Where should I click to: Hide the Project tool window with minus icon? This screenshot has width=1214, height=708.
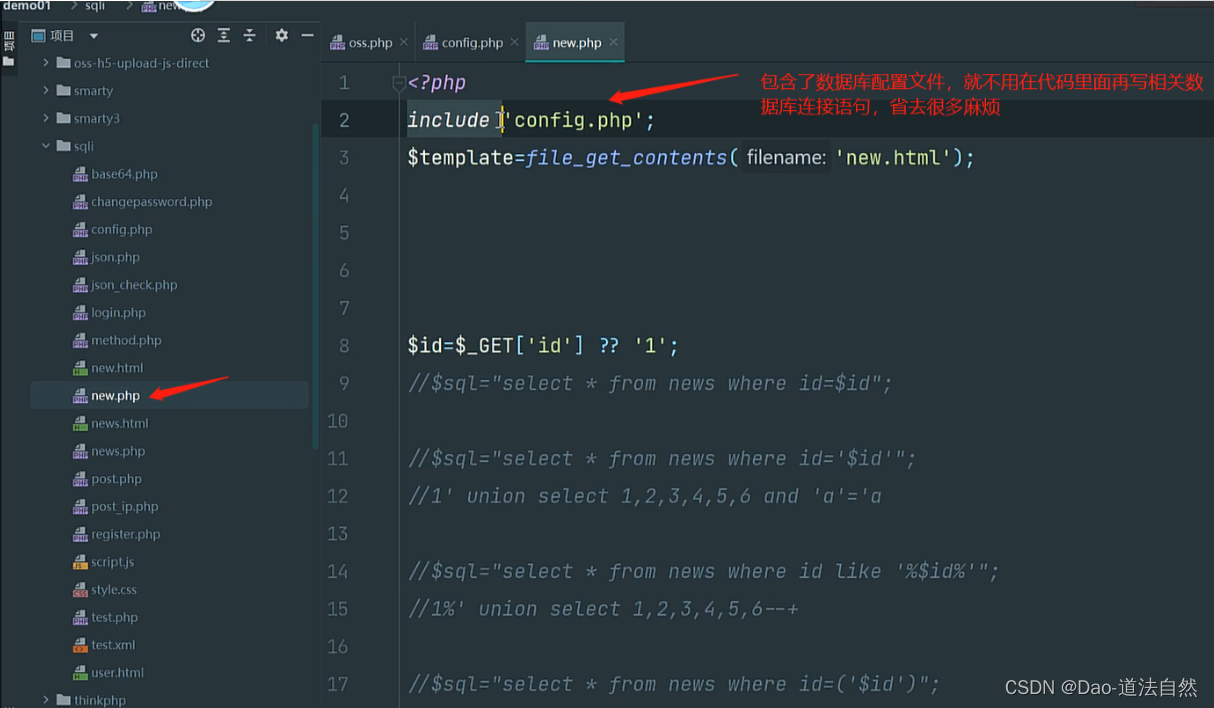tap(306, 35)
